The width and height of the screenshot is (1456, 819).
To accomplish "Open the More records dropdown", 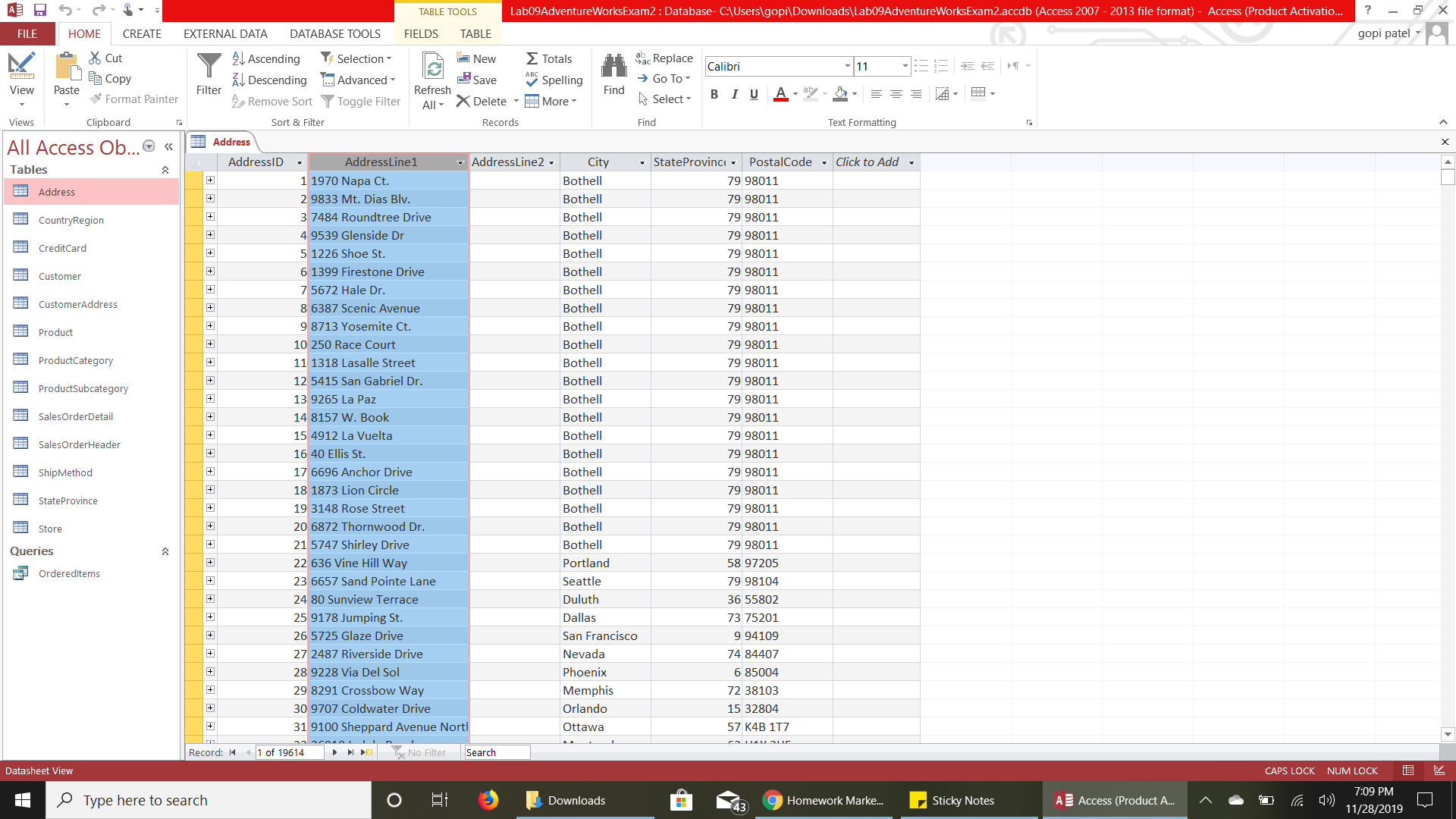I will pos(551,101).
